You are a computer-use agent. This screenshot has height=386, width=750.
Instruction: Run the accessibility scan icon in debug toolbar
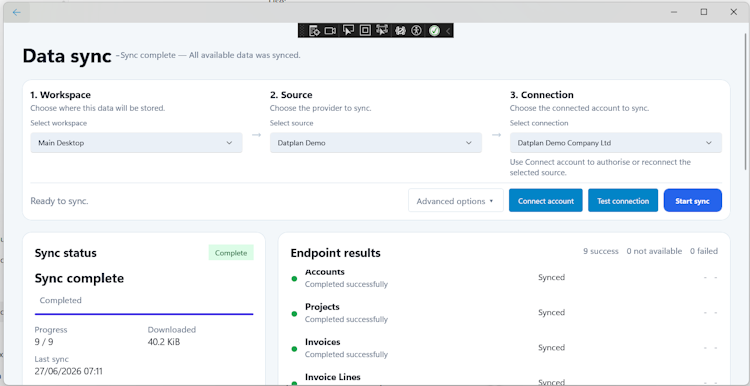tap(417, 31)
